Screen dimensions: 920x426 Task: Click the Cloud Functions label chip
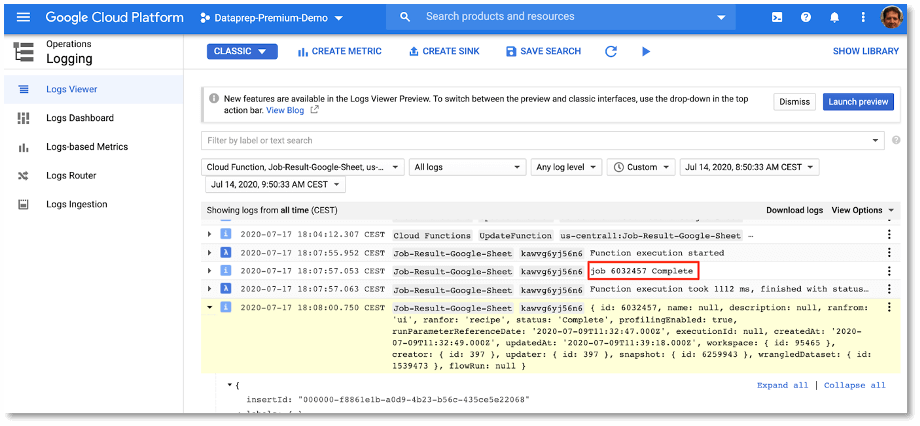click(x=432, y=235)
